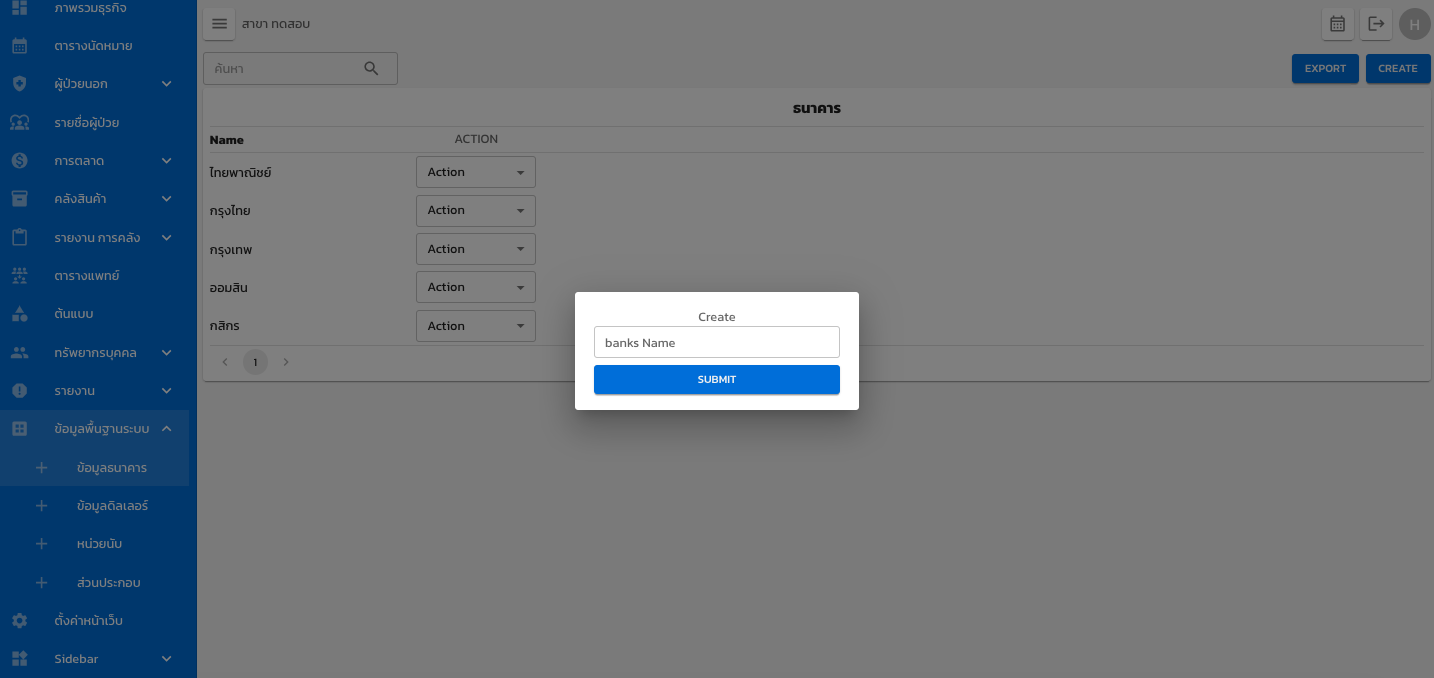
Task: Go to previous page arrow
Action: (225, 362)
